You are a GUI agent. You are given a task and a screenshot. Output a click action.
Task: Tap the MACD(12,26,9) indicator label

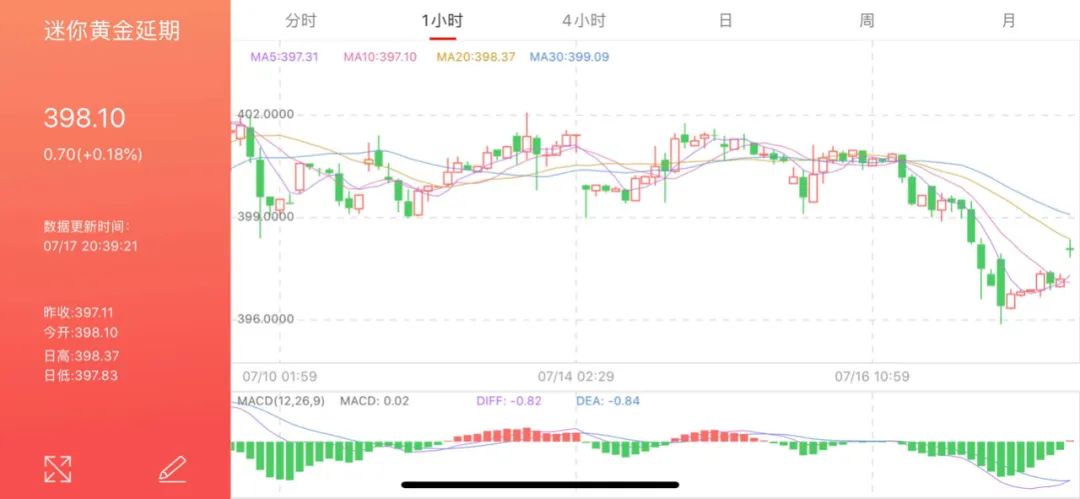point(280,400)
